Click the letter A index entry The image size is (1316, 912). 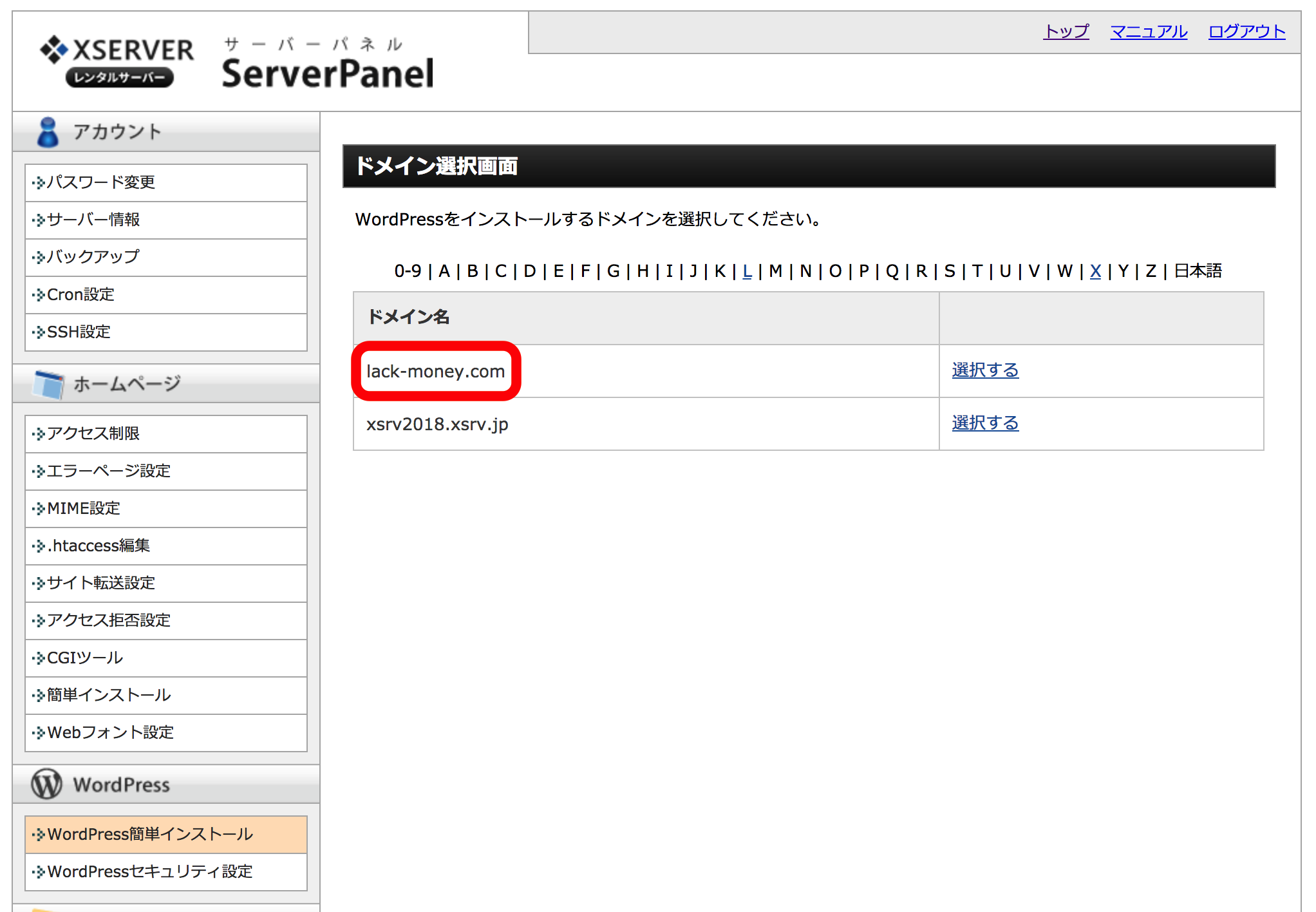tap(444, 271)
